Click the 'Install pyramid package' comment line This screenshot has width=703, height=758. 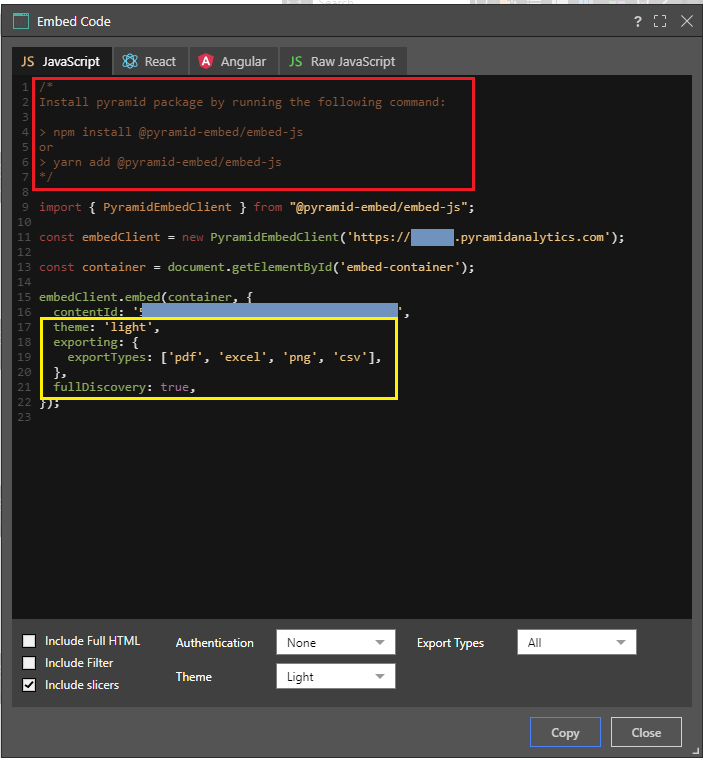pyautogui.click(x=242, y=102)
